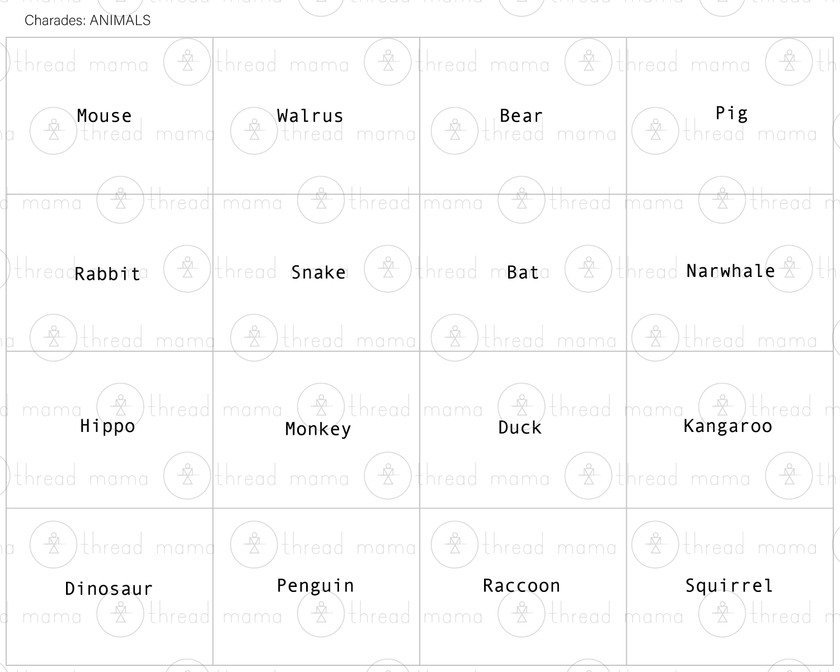Click the Dinosaur card text
Viewport: 840px width, 672px height.
coord(109,589)
